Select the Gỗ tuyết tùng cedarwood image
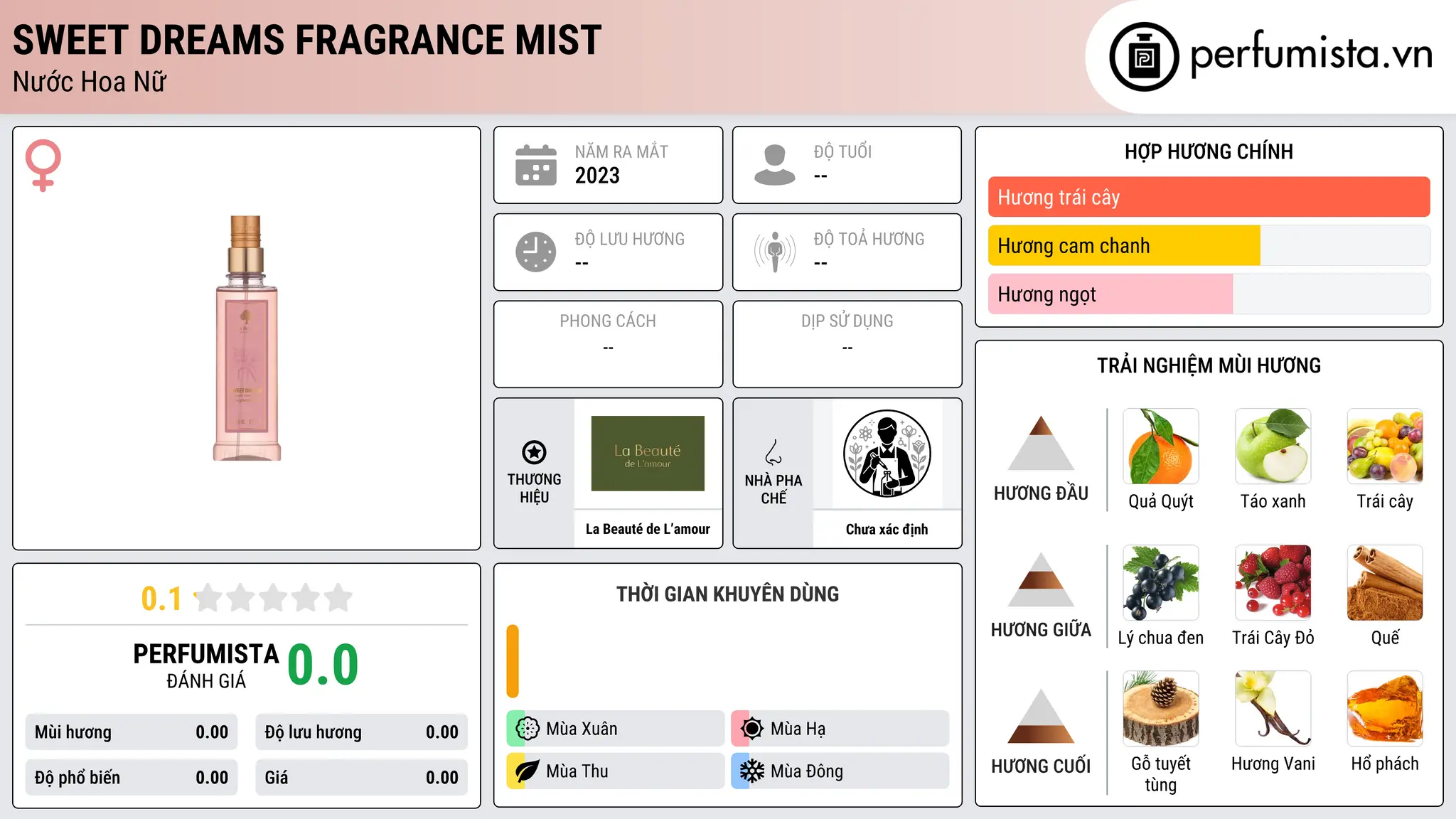This screenshot has height=819, width=1456. pos(1161,709)
